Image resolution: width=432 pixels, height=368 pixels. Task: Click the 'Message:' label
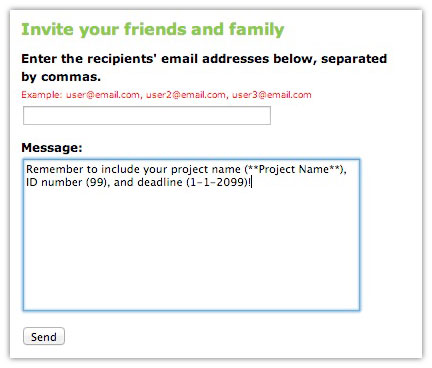click(52, 147)
